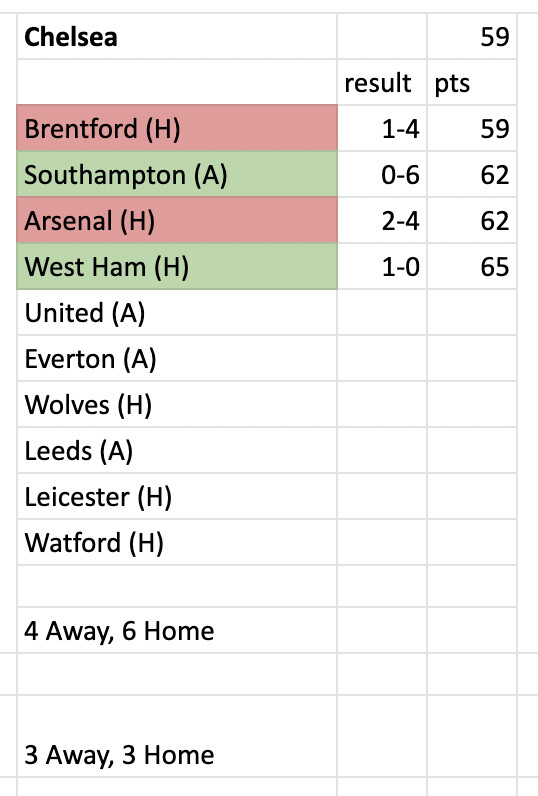
Task: Select the 65 points cell
Action: coord(472,266)
